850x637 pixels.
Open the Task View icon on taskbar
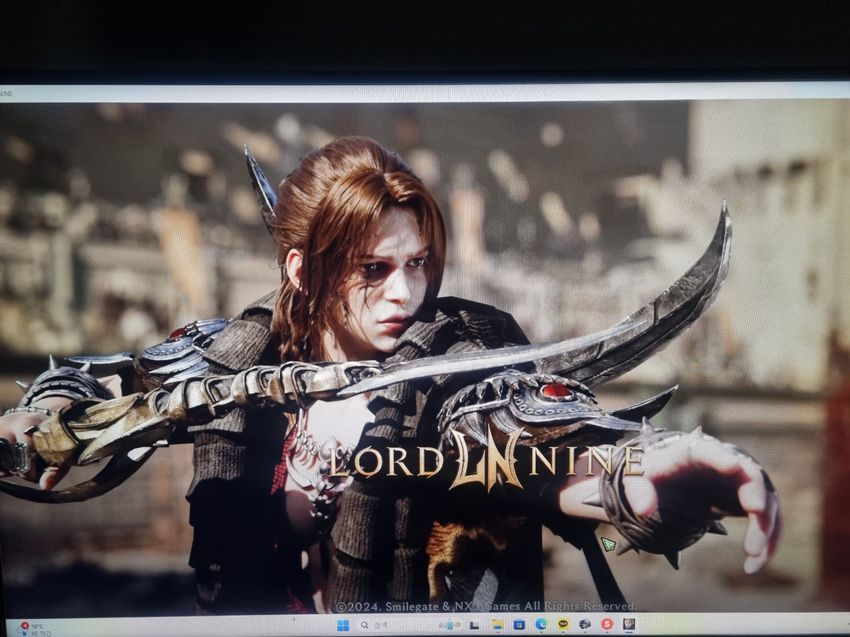(x=474, y=625)
